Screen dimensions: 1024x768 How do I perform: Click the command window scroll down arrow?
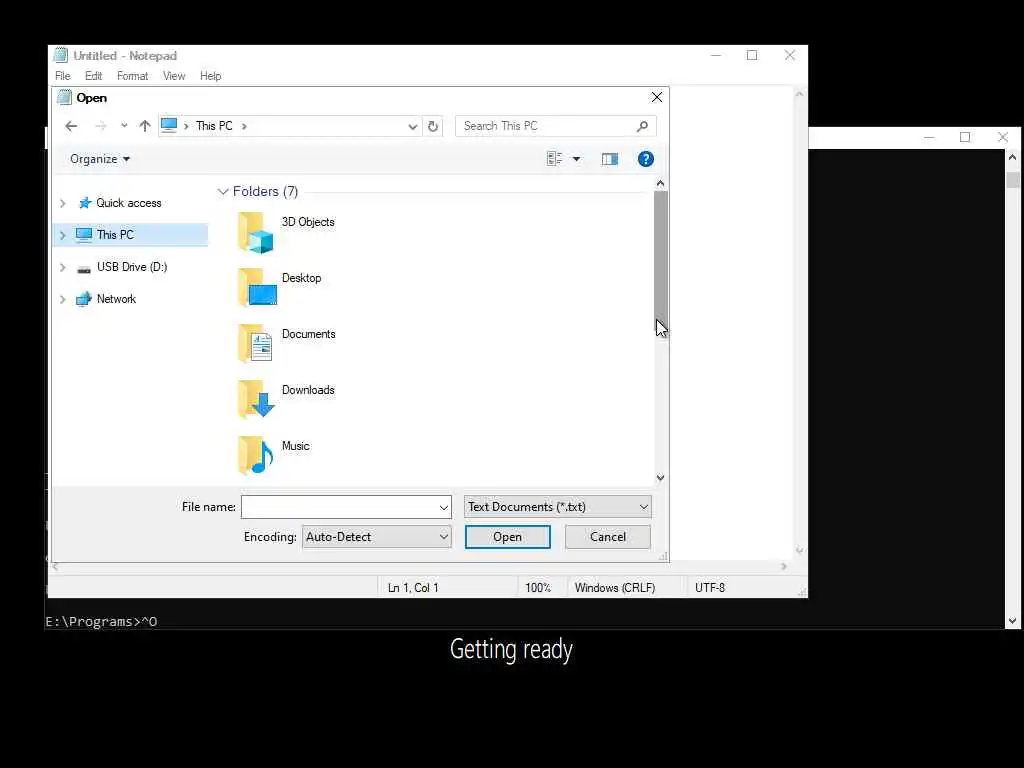1013,621
